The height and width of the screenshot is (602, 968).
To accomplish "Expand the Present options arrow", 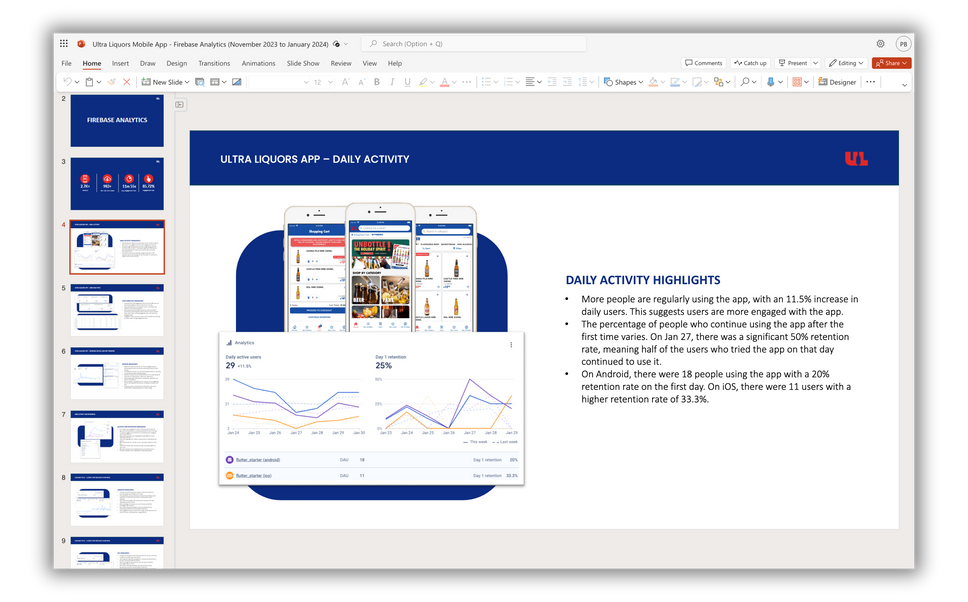I will pyautogui.click(x=816, y=63).
